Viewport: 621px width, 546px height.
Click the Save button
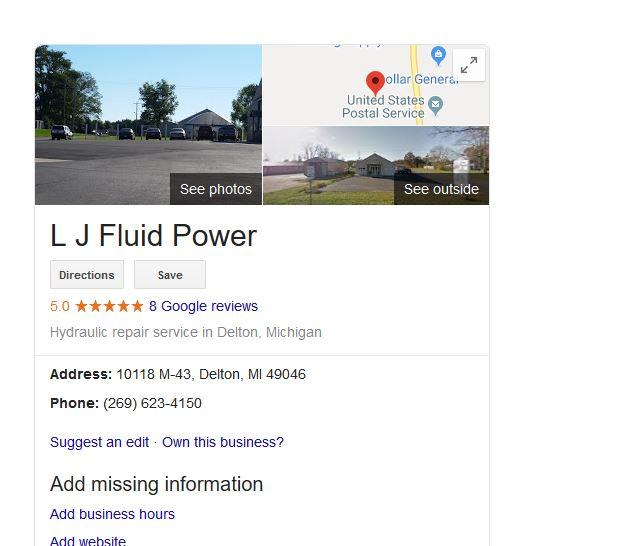pyautogui.click(x=170, y=275)
